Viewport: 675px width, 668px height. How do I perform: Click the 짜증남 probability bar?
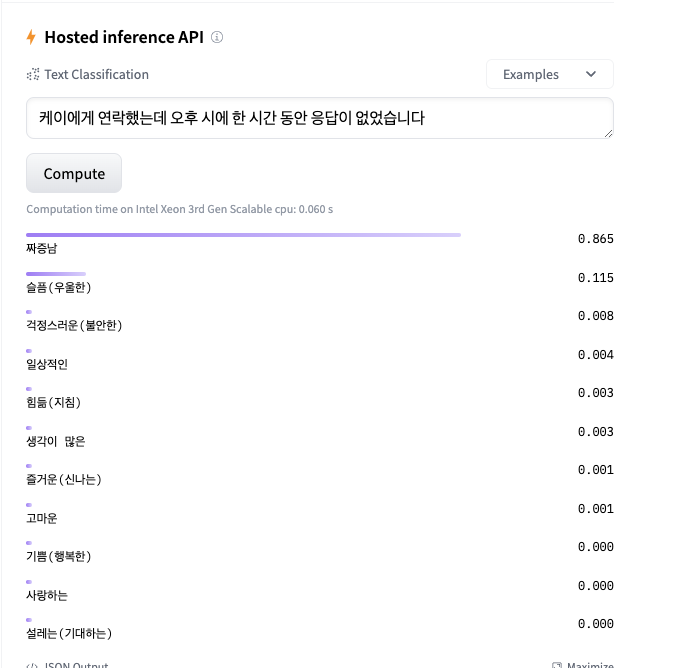tap(243, 235)
